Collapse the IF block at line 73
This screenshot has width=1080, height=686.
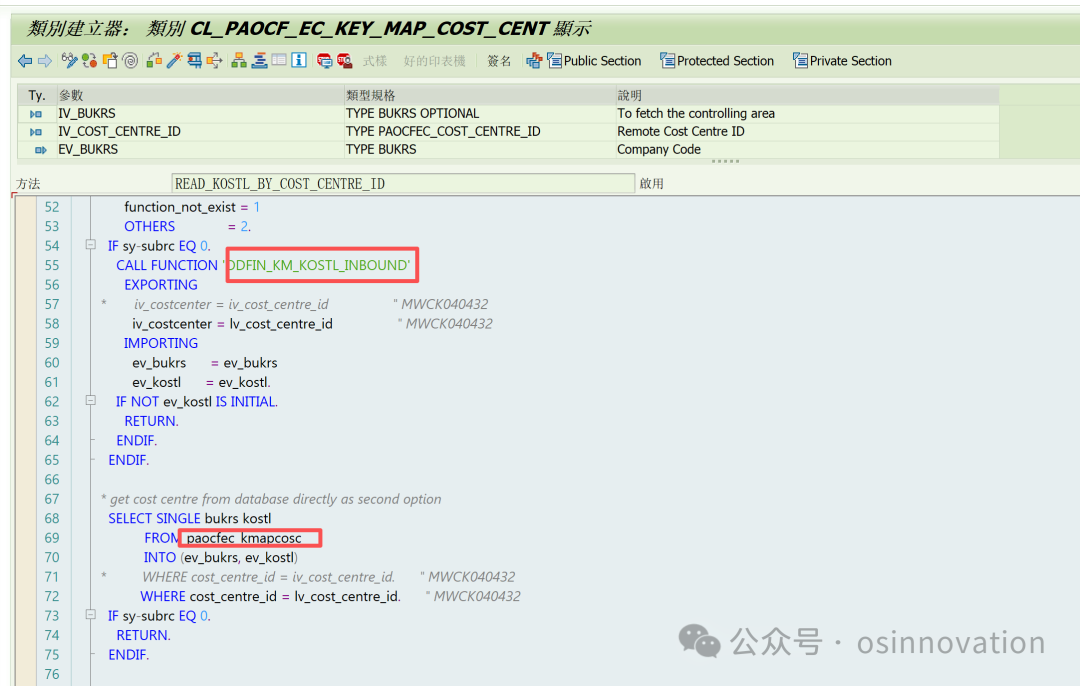click(90, 614)
